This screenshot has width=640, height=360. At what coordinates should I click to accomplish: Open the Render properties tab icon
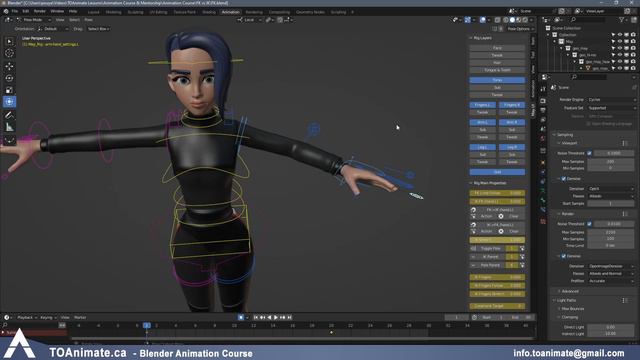coord(543,101)
